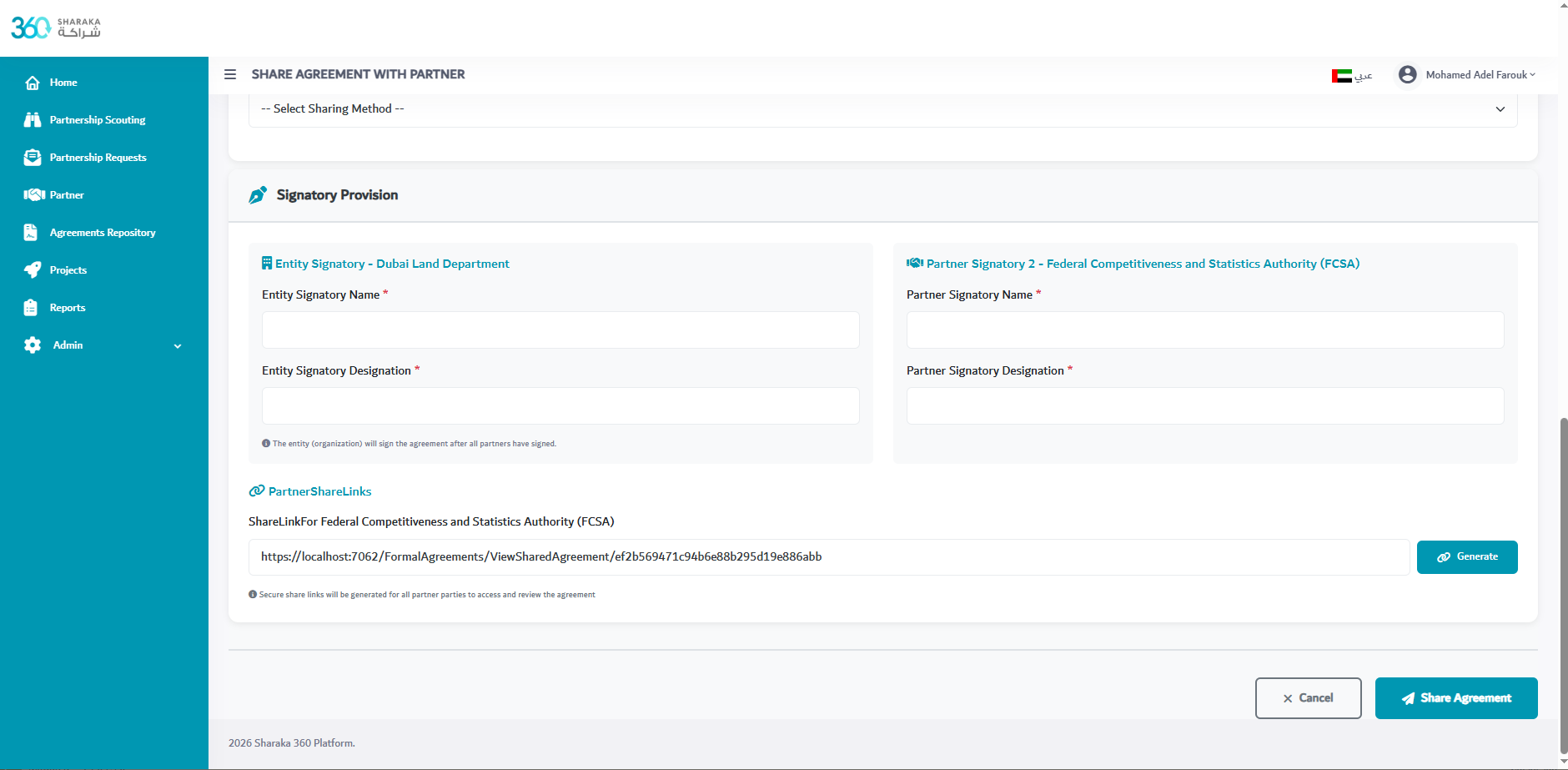This screenshot has width=1568, height=770.
Task: Click the Share Agreement button
Action: click(x=1456, y=698)
